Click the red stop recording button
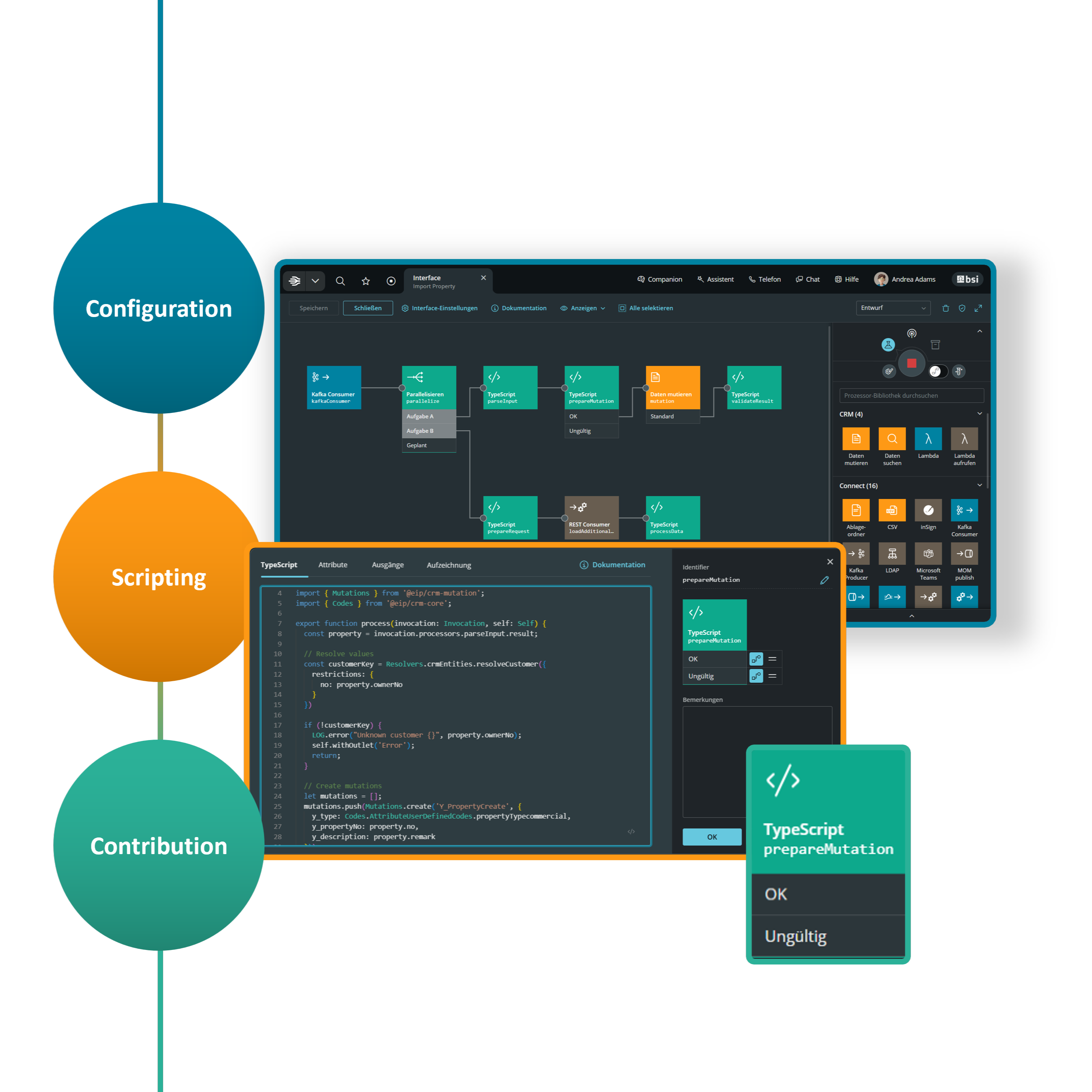Screen dimensions: 1092x1092 tap(911, 363)
